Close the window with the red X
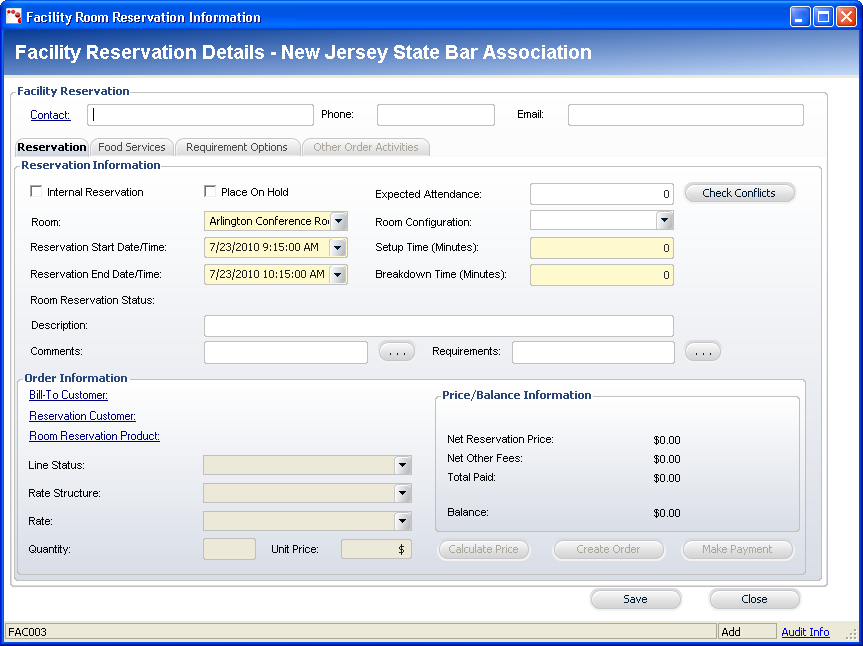Viewport: 863px width, 646px height. pos(846,17)
